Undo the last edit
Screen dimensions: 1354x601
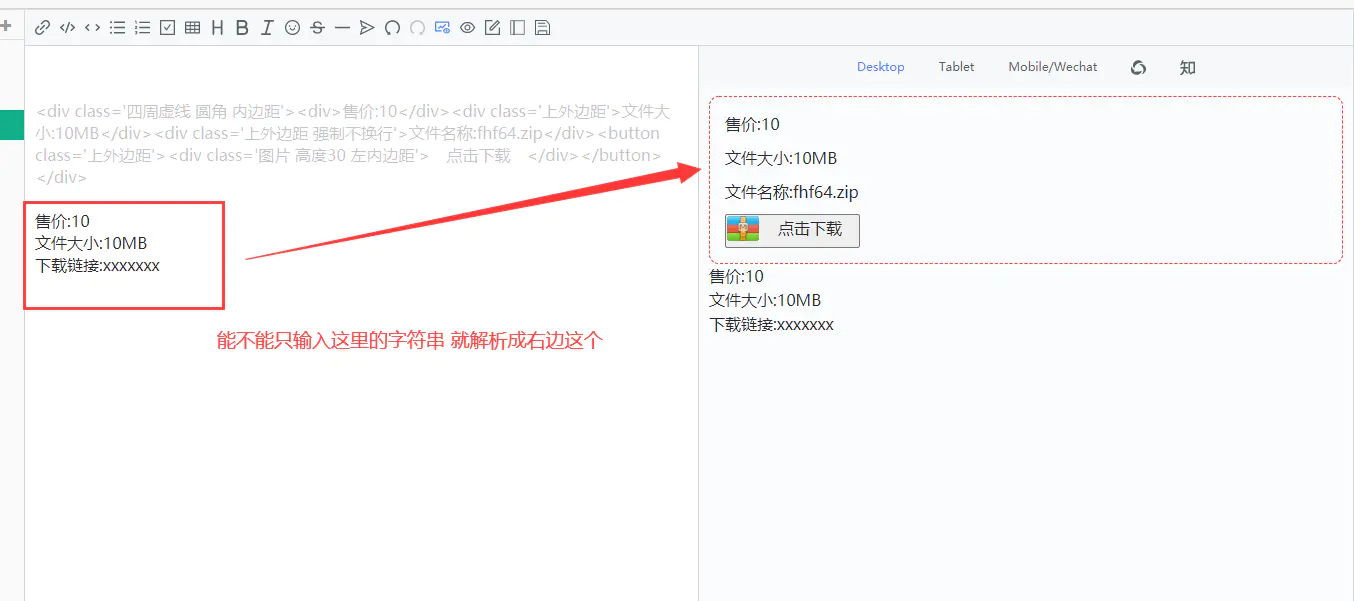coord(392,28)
